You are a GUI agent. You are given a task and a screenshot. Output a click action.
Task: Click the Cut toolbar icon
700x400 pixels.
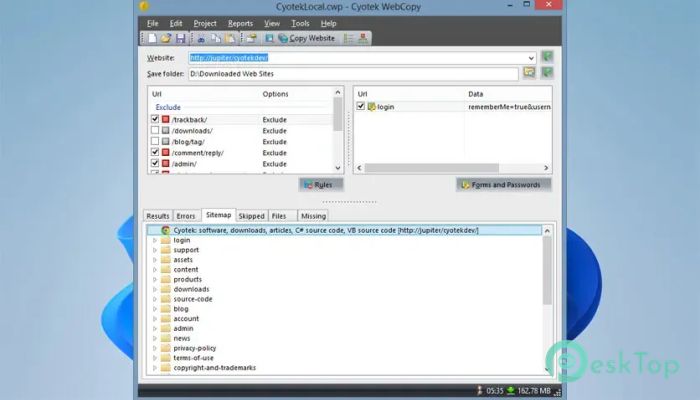pos(201,38)
